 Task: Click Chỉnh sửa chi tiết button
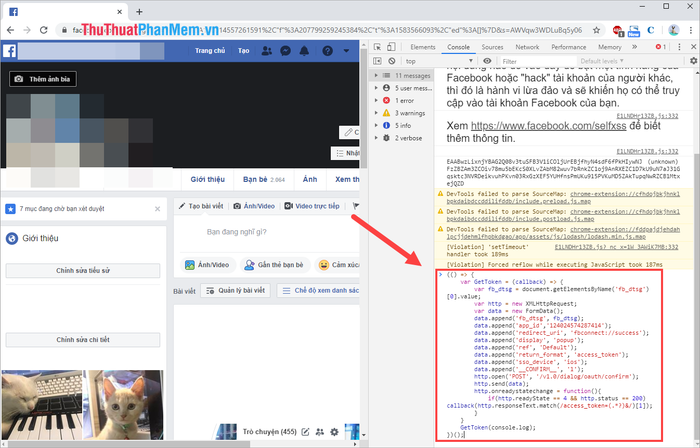pyautogui.click(x=83, y=340)
